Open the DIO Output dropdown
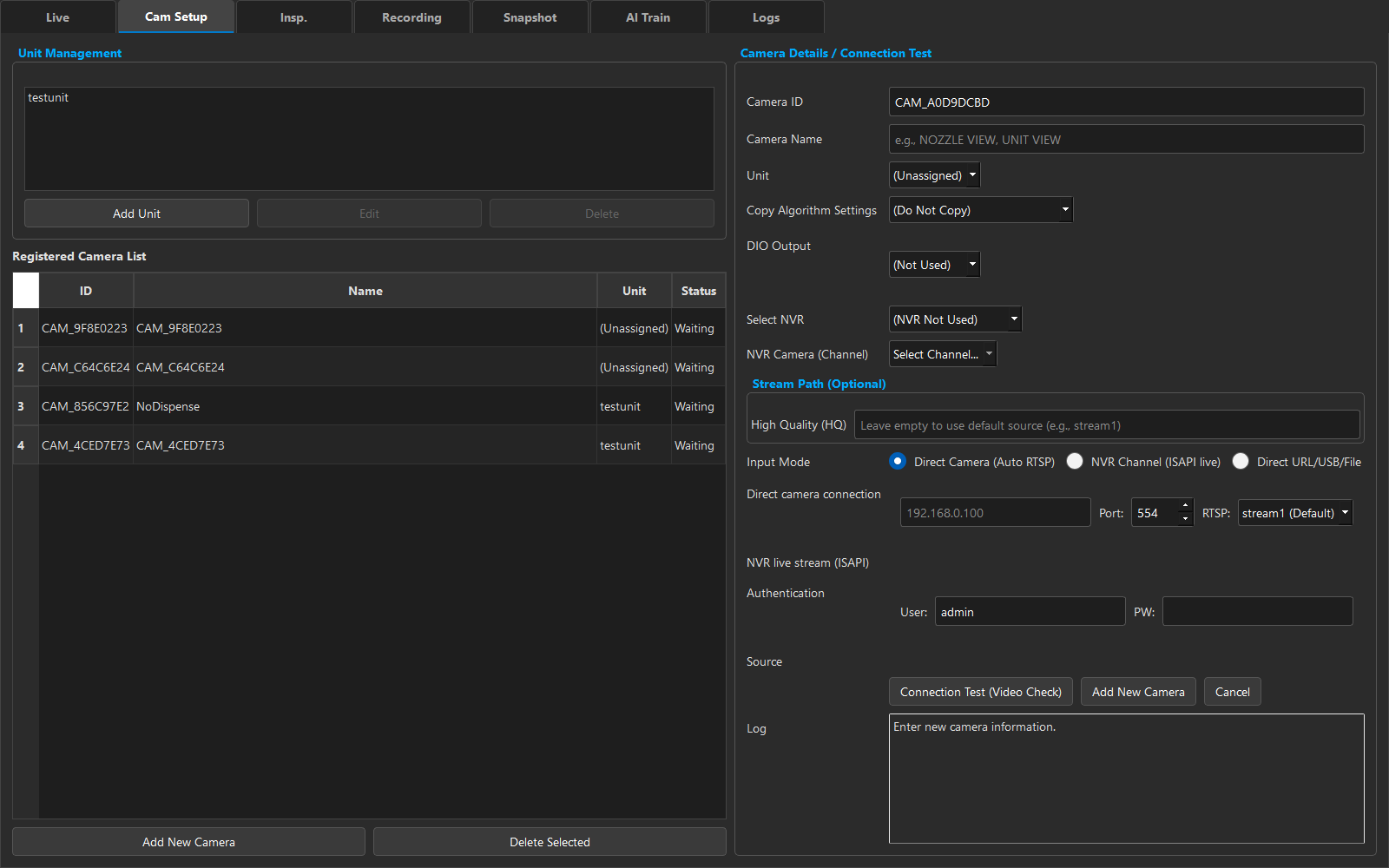Image resolution: width=1389 pixels, height=868 pixels. click(x=935, y=265)
